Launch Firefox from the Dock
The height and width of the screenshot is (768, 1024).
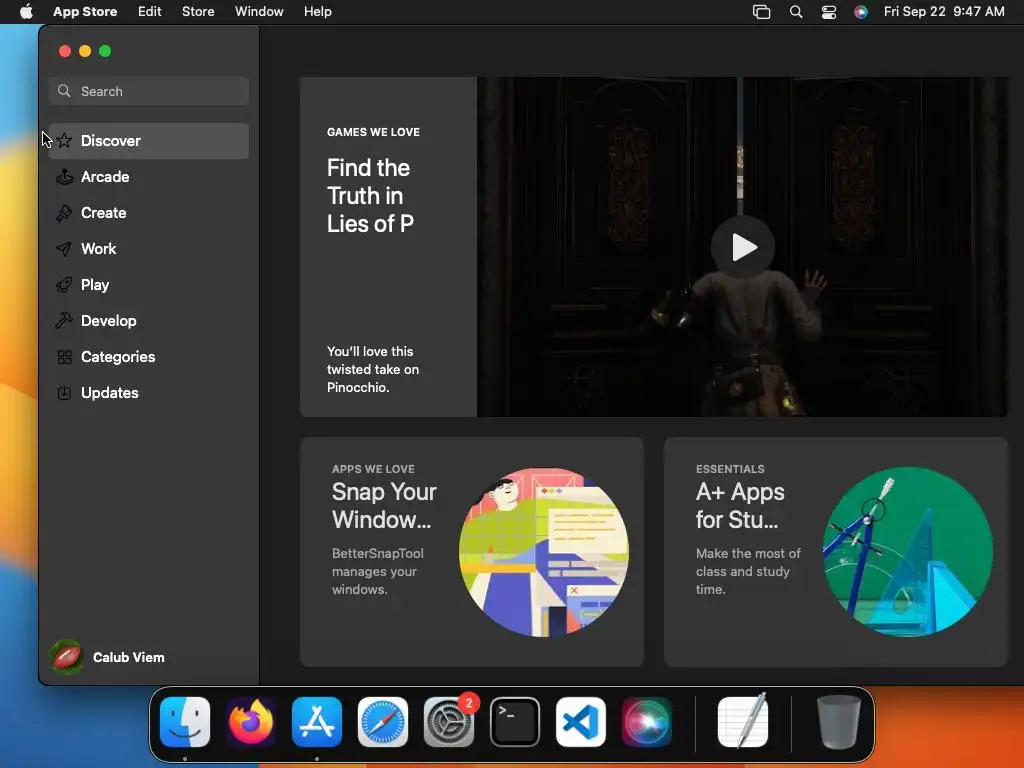coord(251,722)
